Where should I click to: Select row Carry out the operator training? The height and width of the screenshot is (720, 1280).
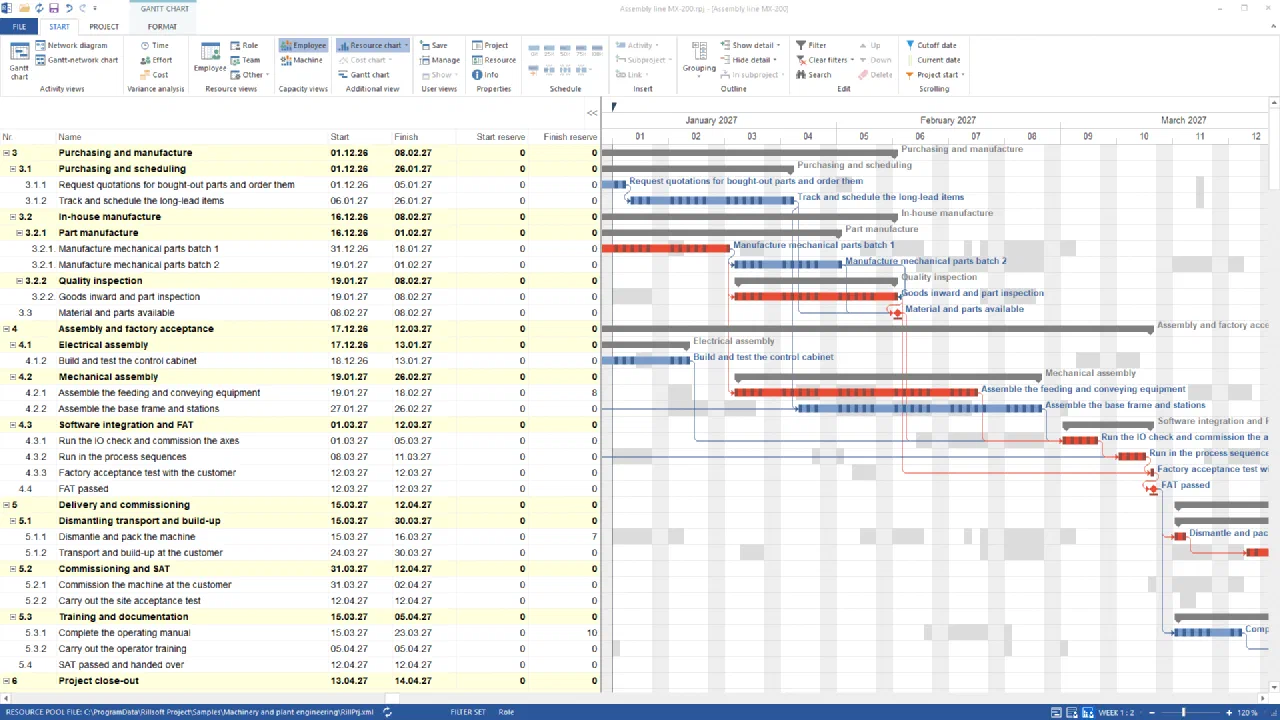point(300,649)
